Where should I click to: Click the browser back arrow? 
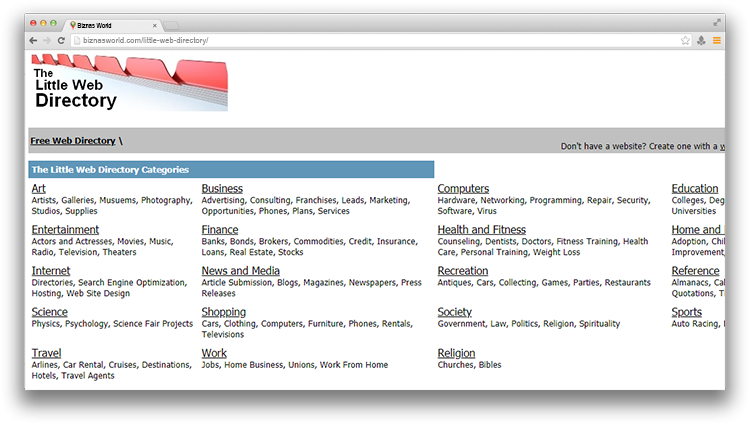[33, 40]
